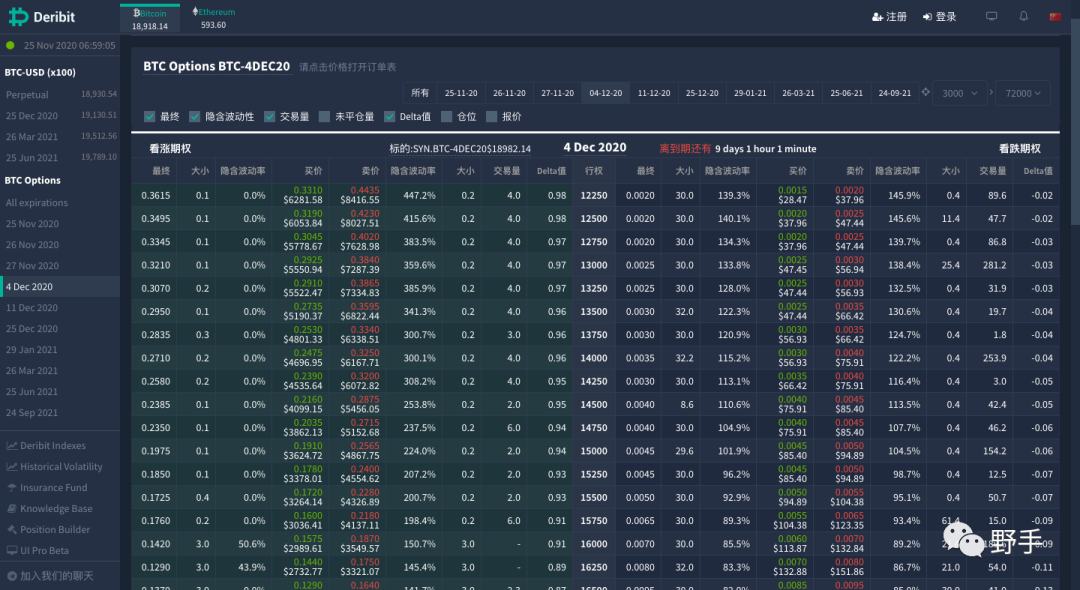Open the 3000 minimum strike dropdown
Viewport: 1080px width, 590px height.
[x=960, y=93]
